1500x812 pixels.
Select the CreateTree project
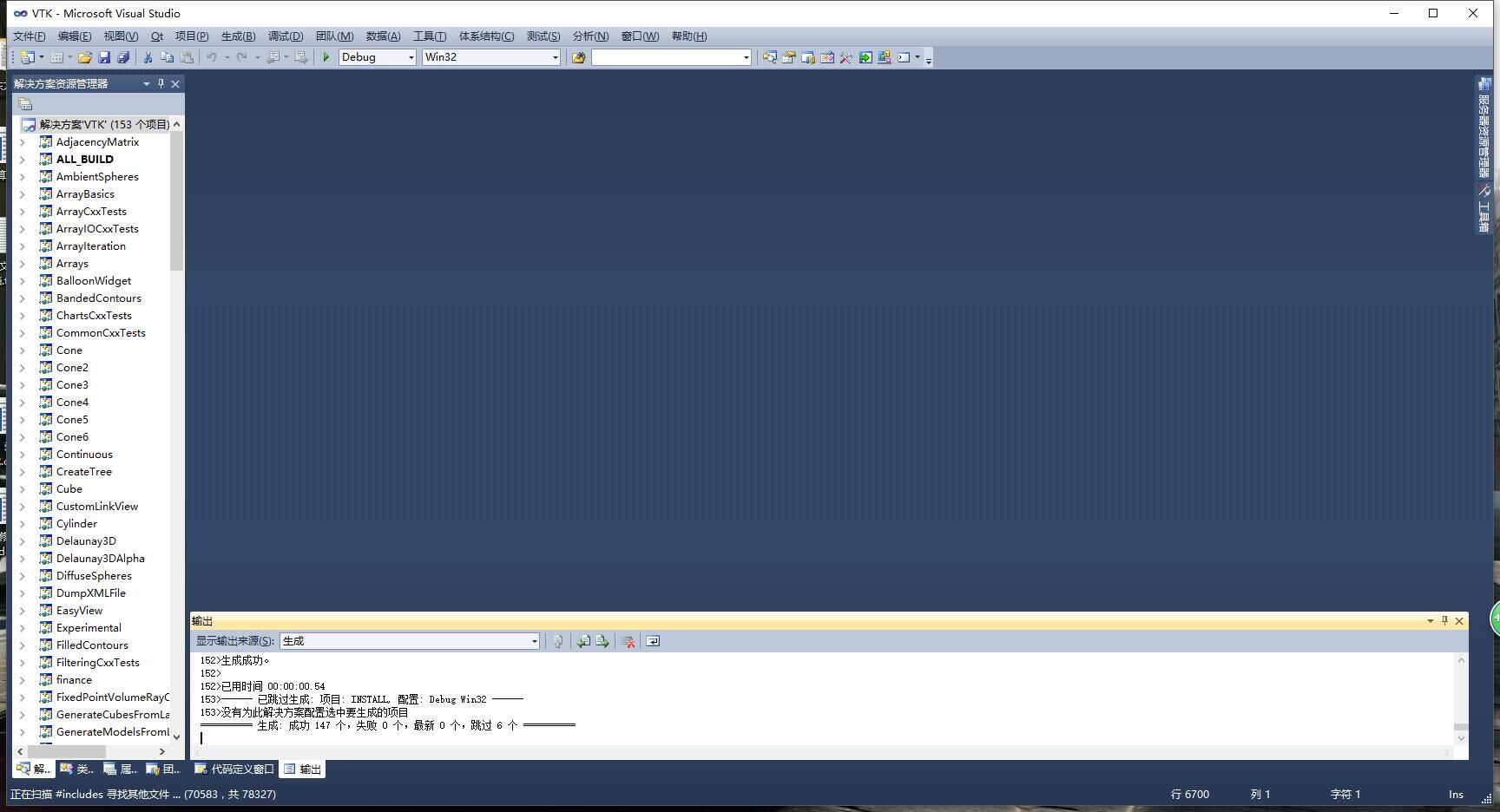84,472
